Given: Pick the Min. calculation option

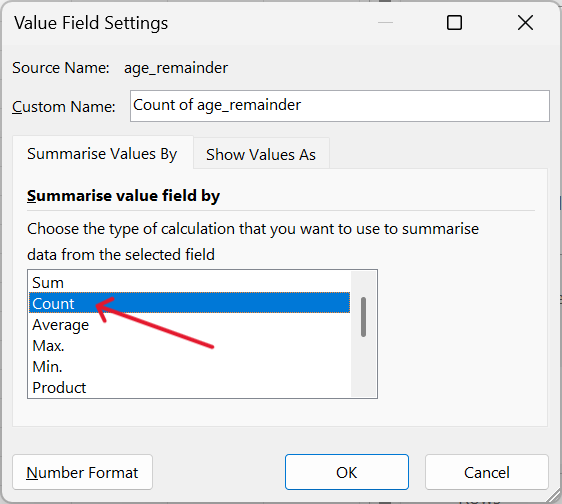Looking at the screenshot, I should 189,366.
